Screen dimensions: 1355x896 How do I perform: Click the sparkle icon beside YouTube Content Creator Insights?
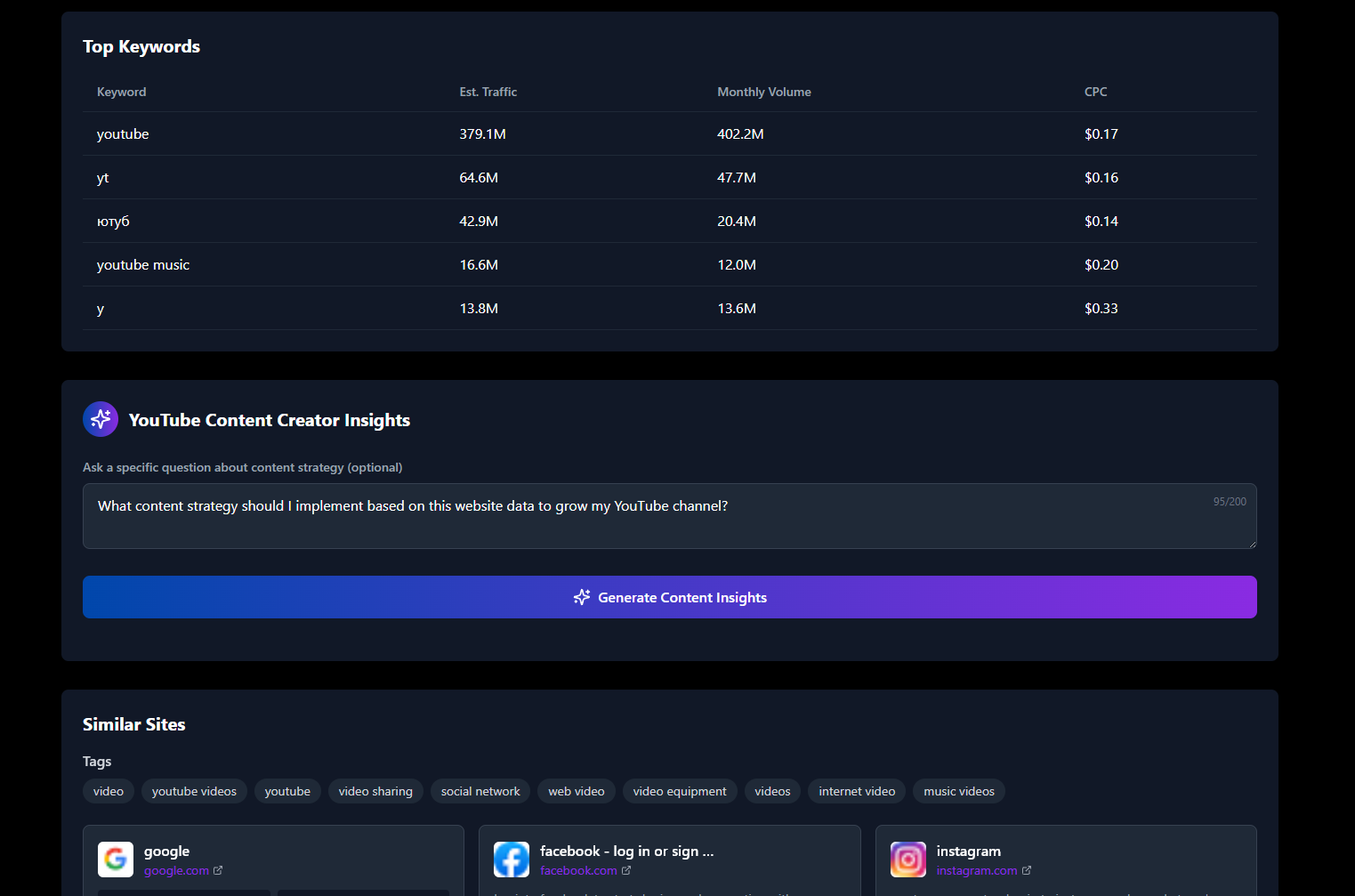[x=101, y=419]
